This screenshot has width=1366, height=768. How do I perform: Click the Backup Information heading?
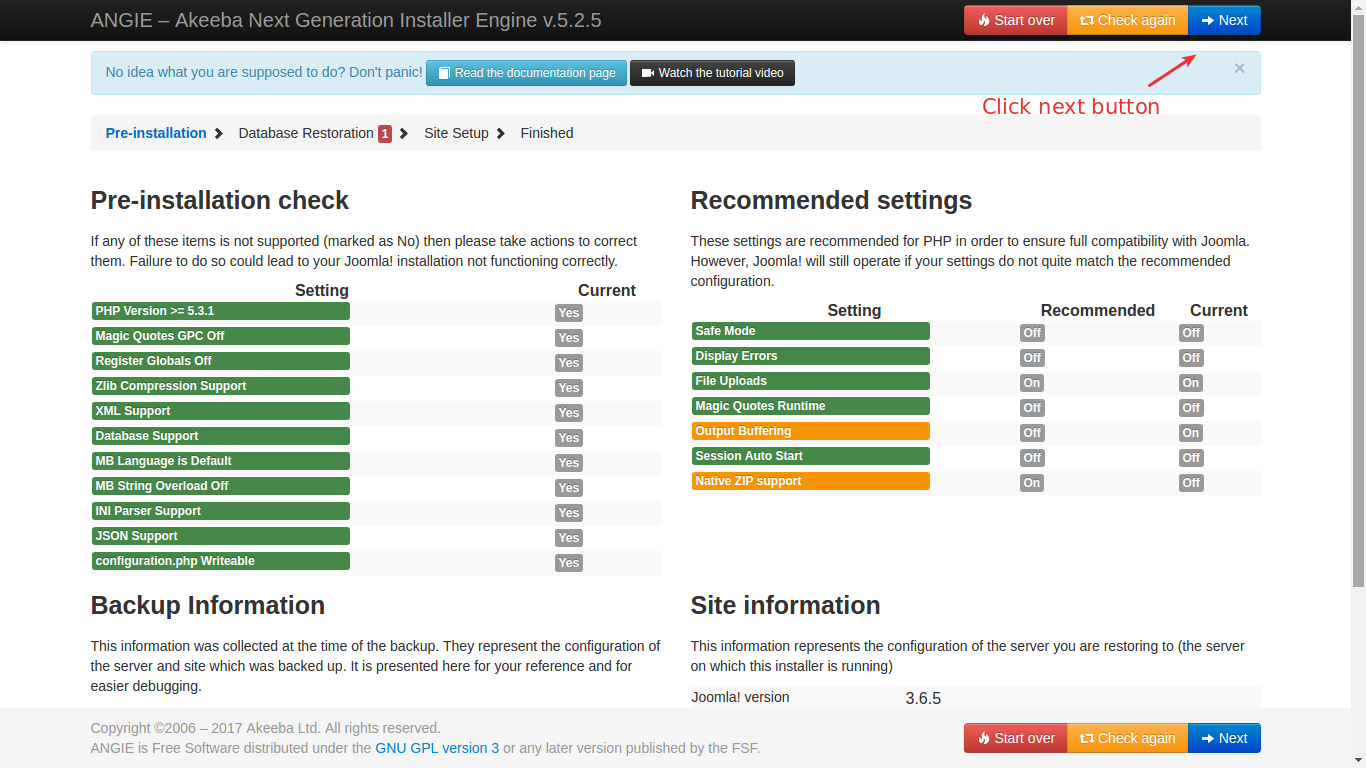point(208,605)
